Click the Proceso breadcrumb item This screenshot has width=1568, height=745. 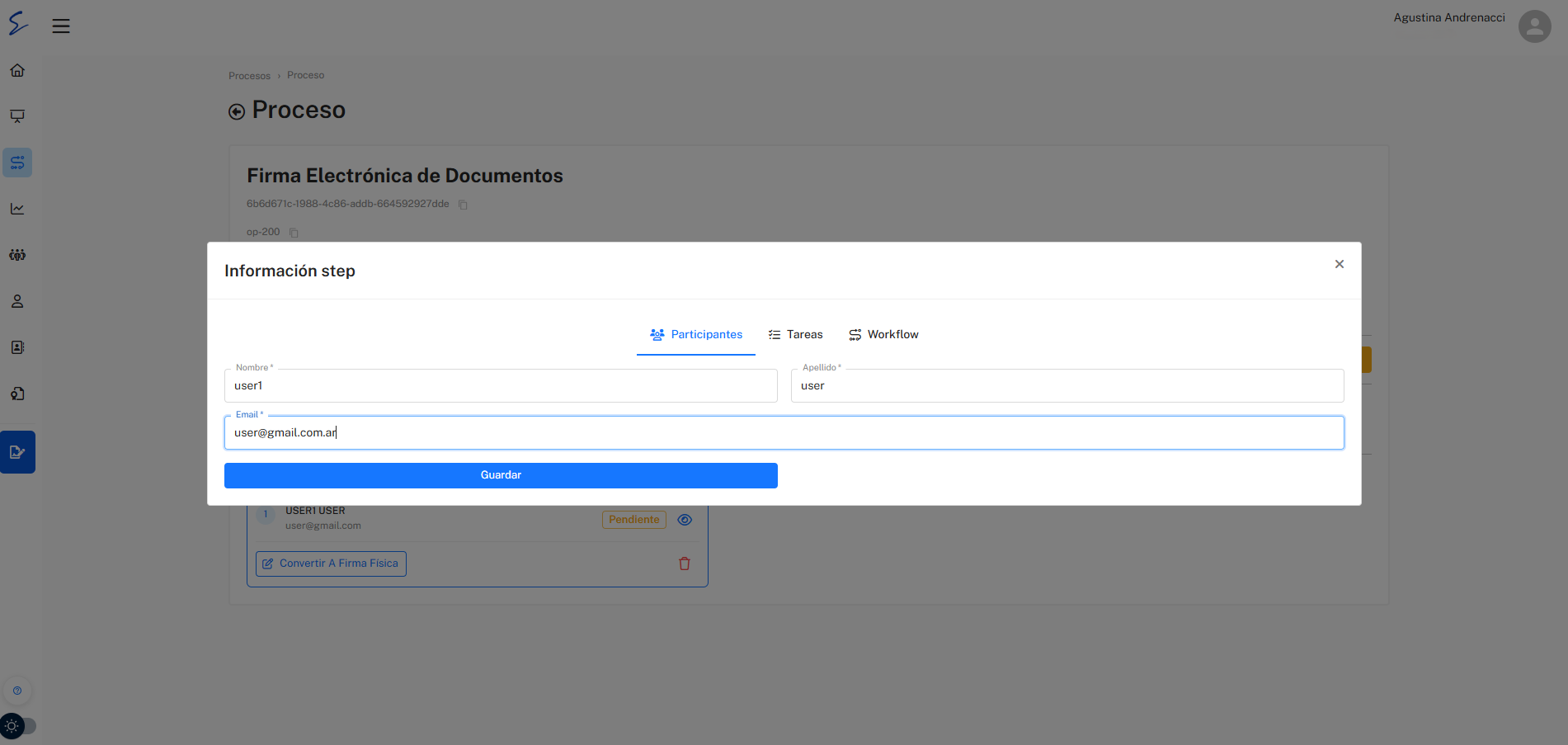tap(305, 75)
